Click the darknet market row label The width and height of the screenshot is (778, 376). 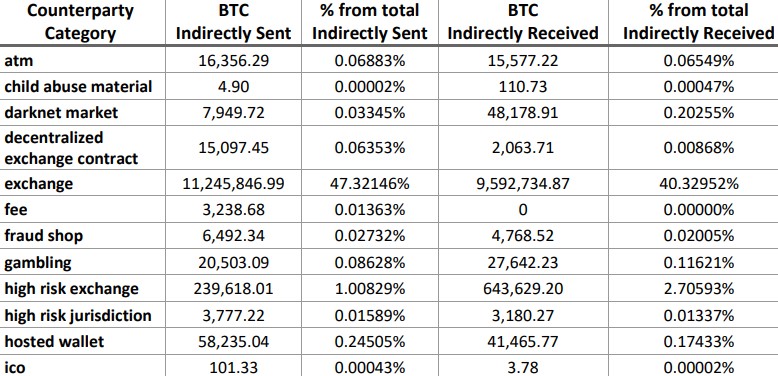tap(61, 113)
